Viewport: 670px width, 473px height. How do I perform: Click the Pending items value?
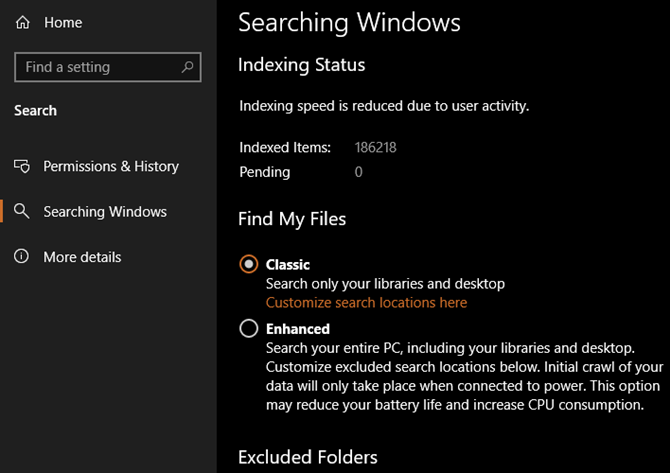[358, 172]
